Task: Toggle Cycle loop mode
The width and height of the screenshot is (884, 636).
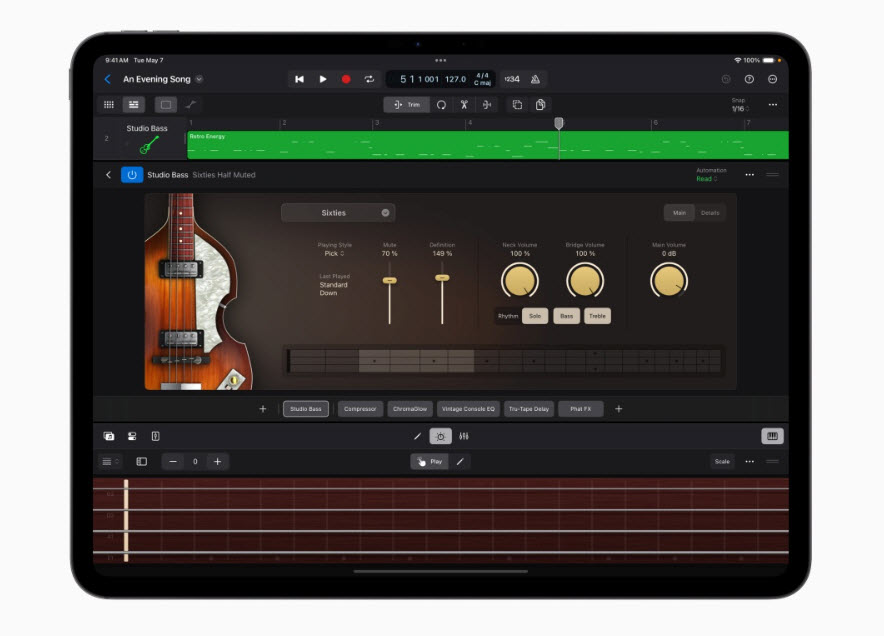Action: pos(369,80)
